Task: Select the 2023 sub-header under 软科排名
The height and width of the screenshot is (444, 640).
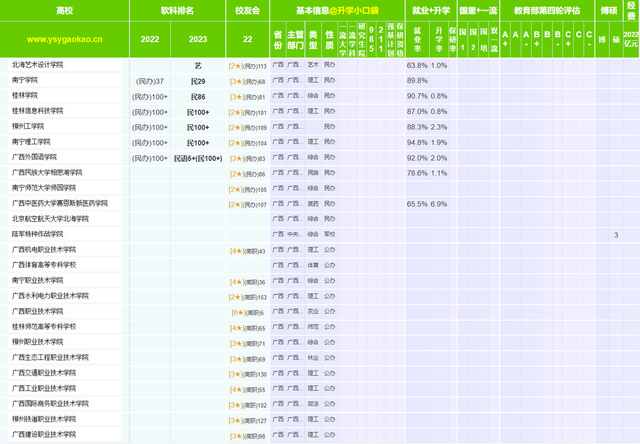Action: 198,40
